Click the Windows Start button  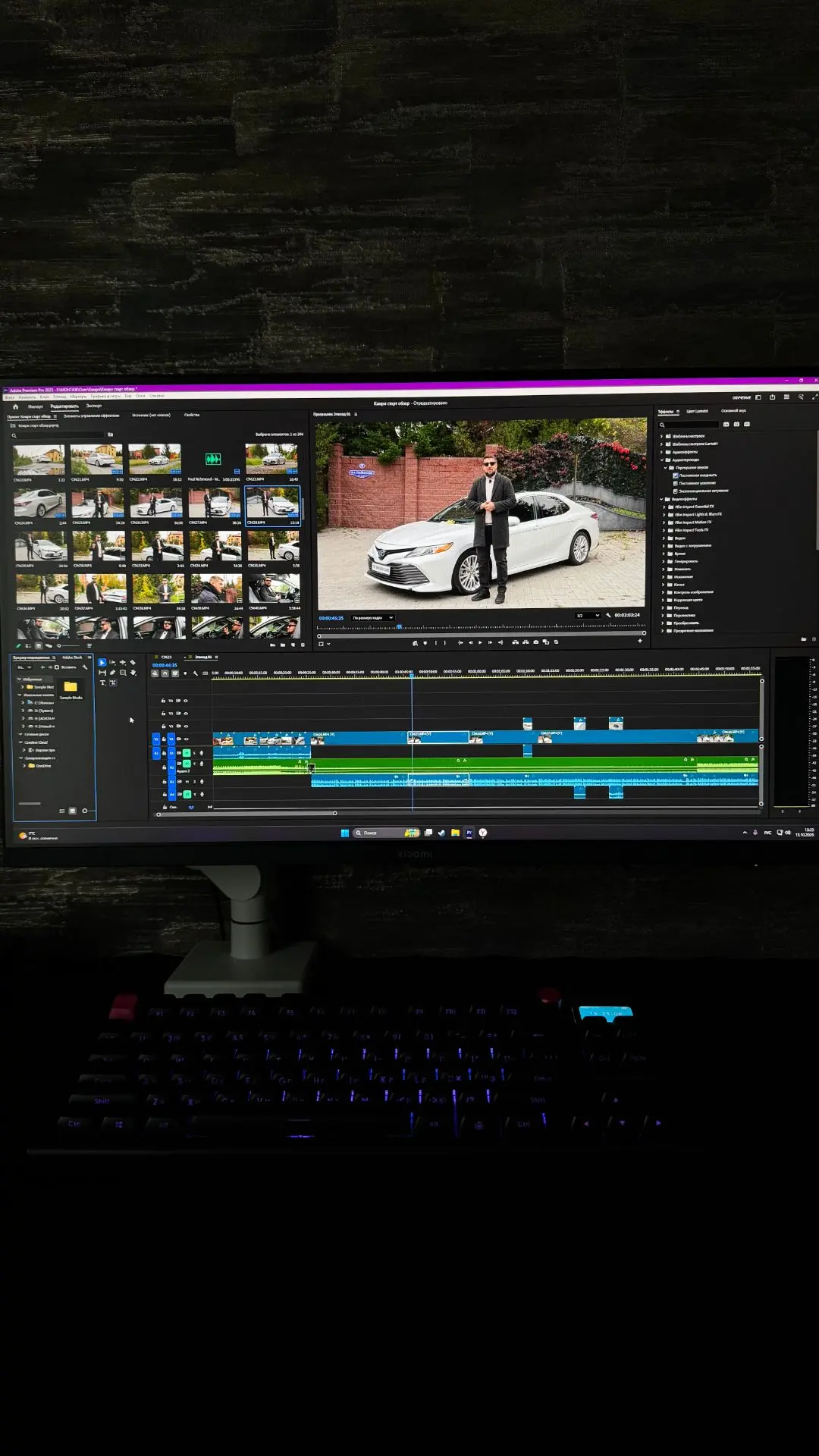coord(345,833)
